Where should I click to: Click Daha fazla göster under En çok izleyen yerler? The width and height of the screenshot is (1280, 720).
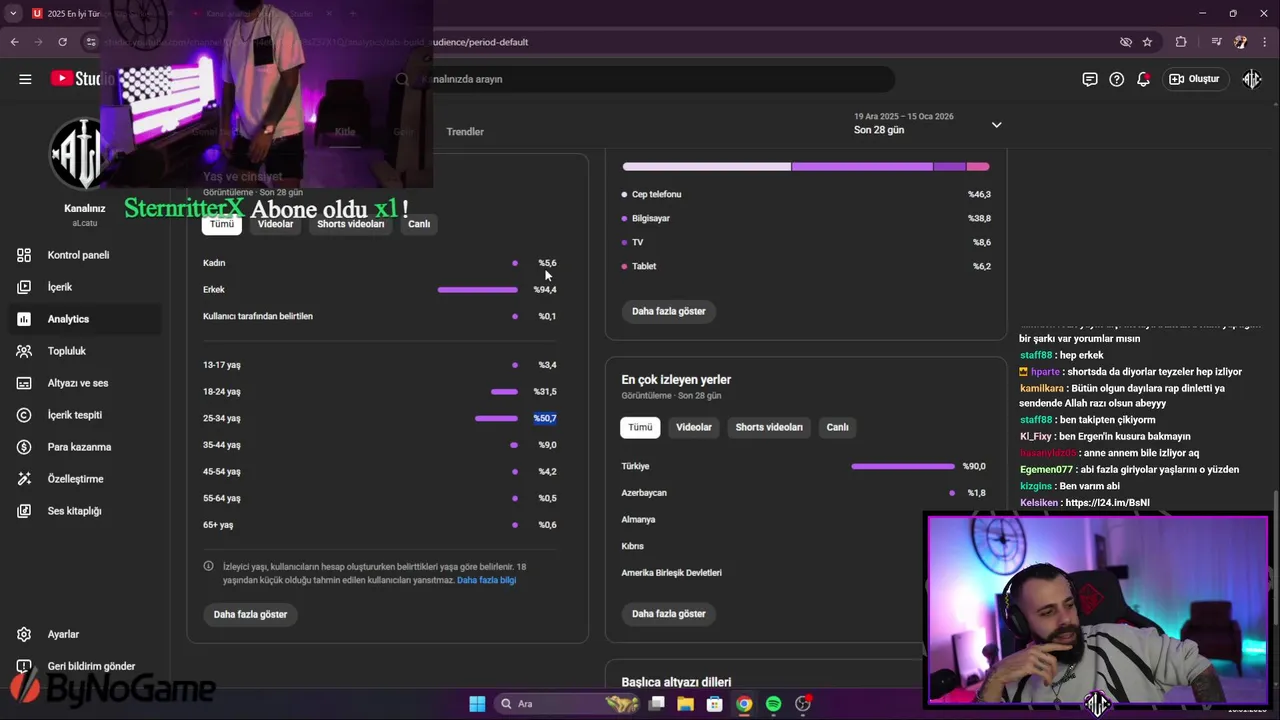coord(669,614)
